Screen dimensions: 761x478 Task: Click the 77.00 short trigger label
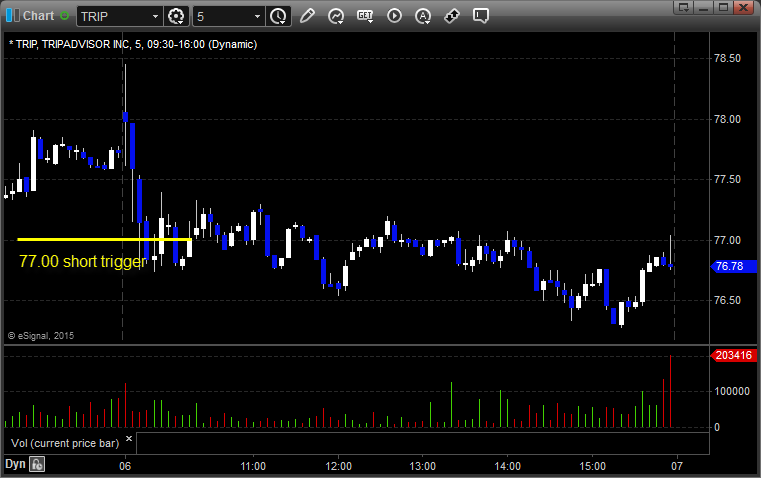click(x=83, y=262)
